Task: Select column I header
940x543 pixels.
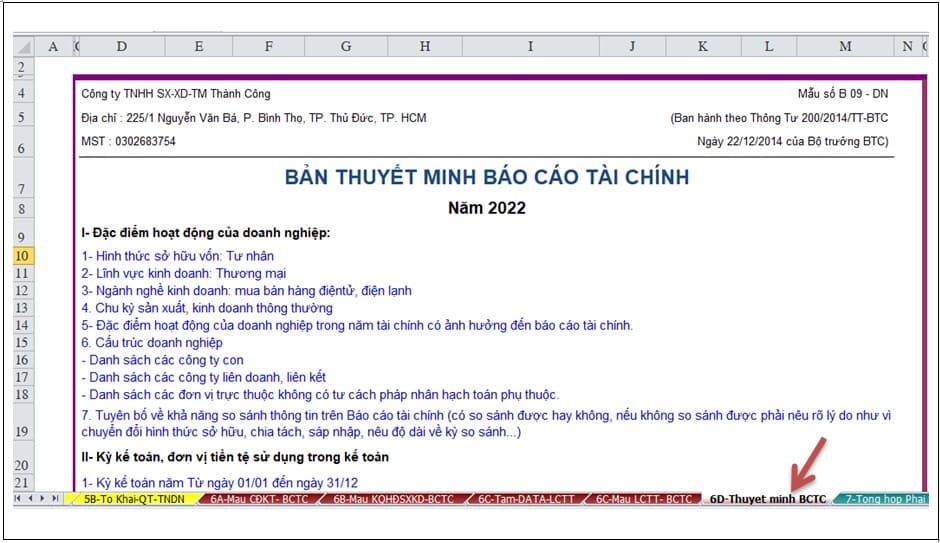Action: (529, 46)
